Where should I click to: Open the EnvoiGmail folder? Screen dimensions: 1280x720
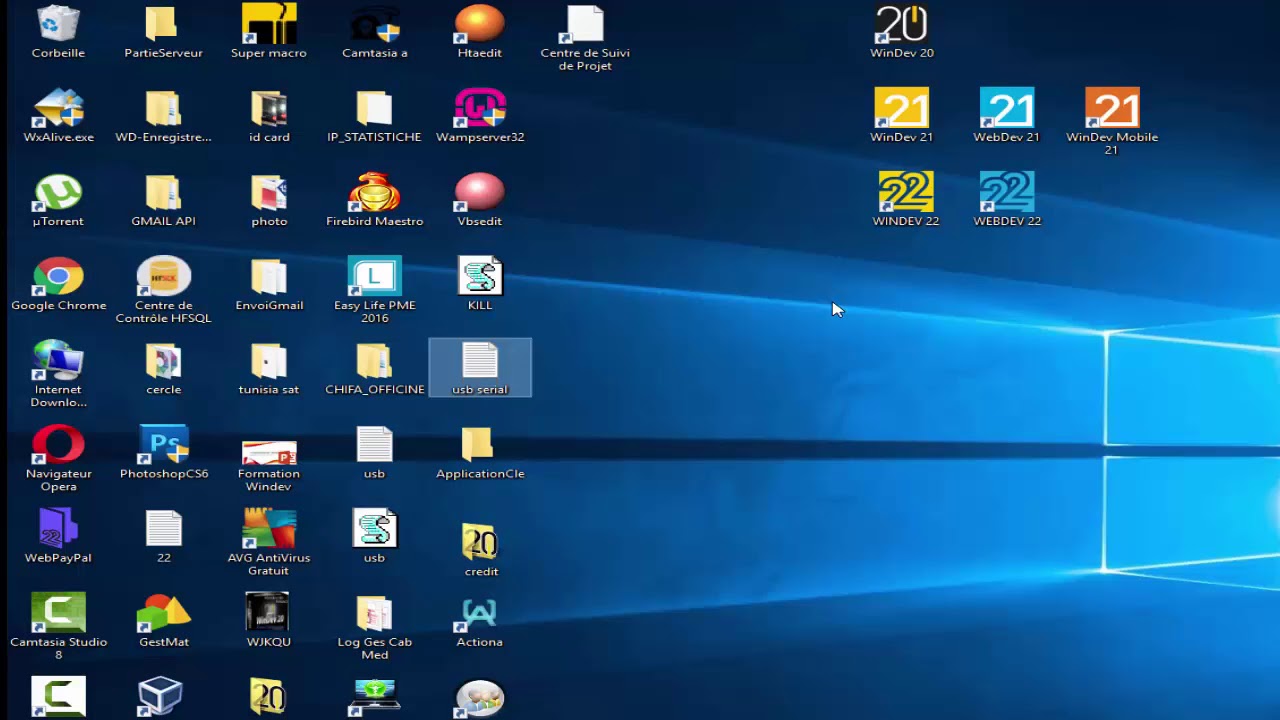tap(269, 284)
